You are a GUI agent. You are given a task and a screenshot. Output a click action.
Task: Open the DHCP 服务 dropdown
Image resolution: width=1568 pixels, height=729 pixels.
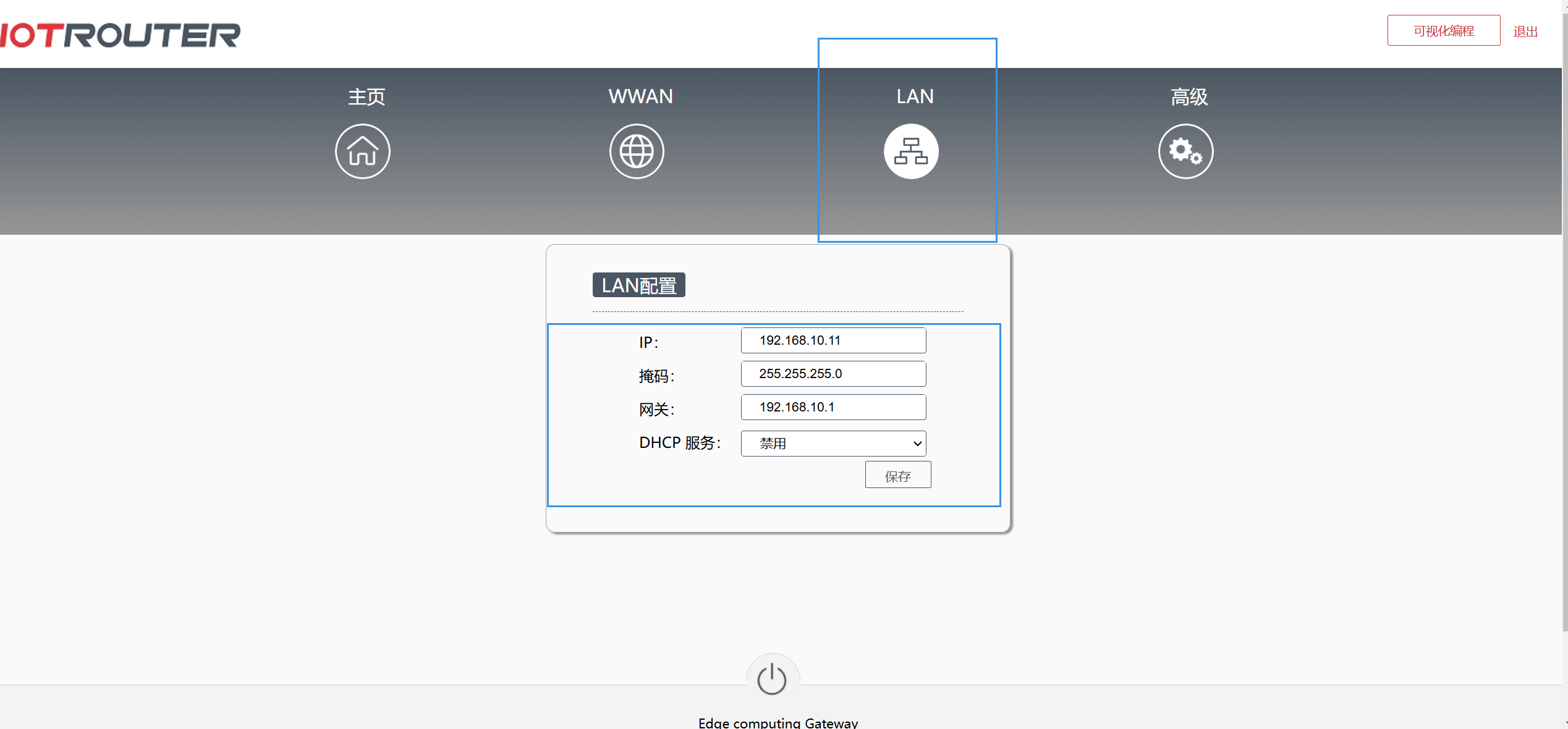[x=833, y=444]
